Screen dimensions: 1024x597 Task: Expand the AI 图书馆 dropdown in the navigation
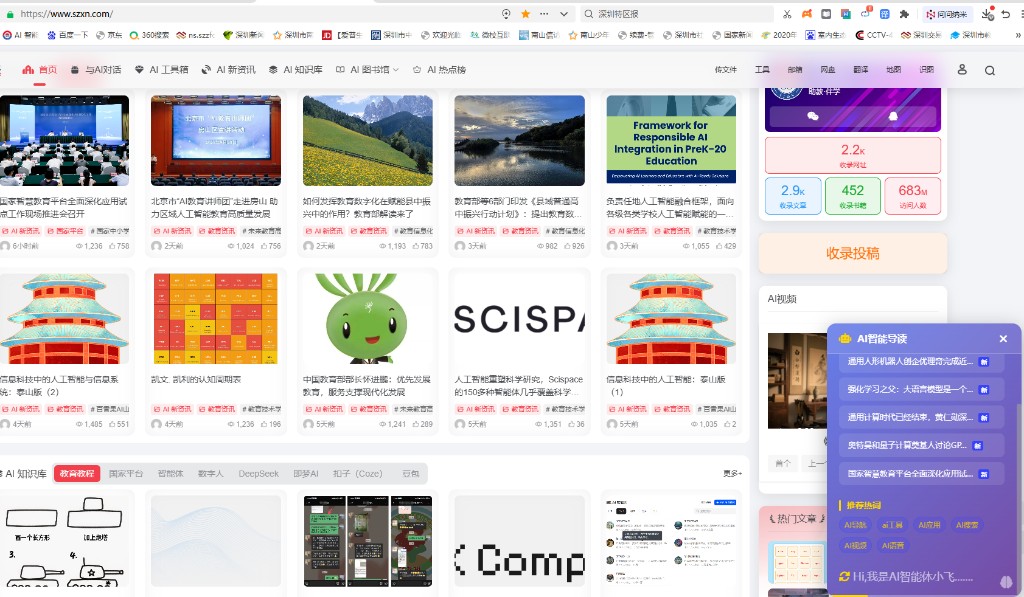click(370, 69)
